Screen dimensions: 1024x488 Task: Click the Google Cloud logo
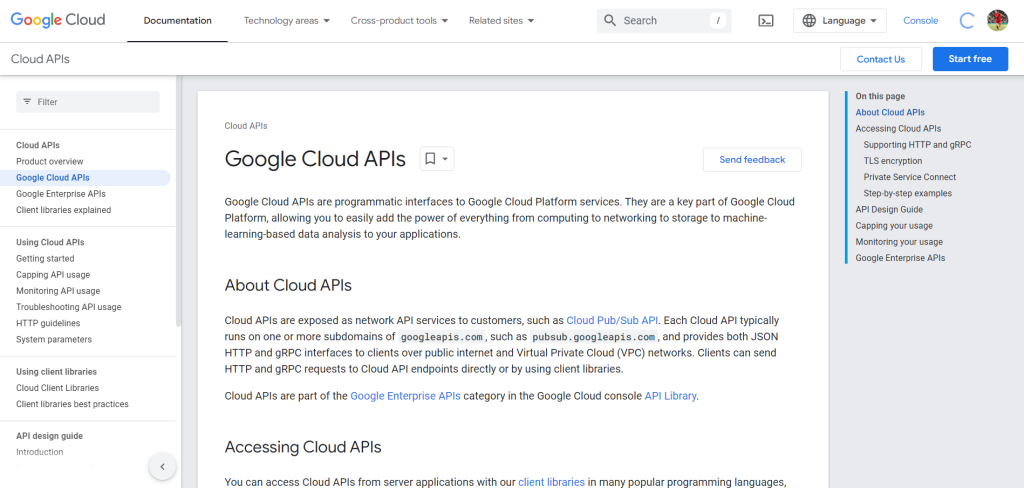coord(58,20)
